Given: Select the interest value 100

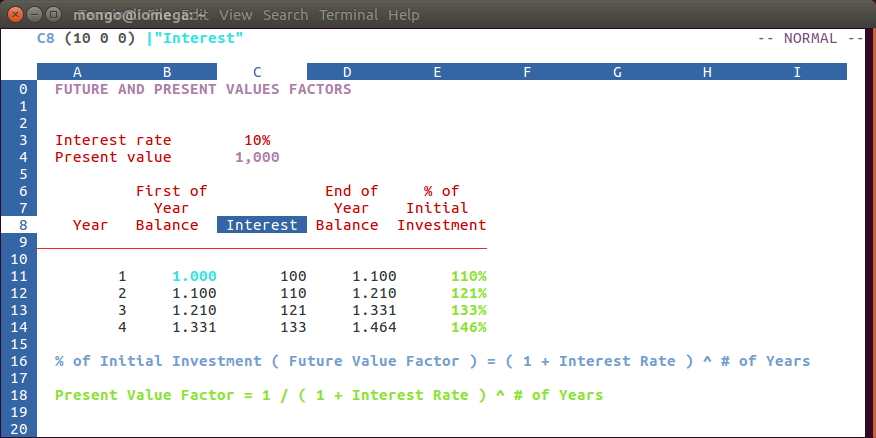Looking at the screenshot, I should (x=293, y=277).
